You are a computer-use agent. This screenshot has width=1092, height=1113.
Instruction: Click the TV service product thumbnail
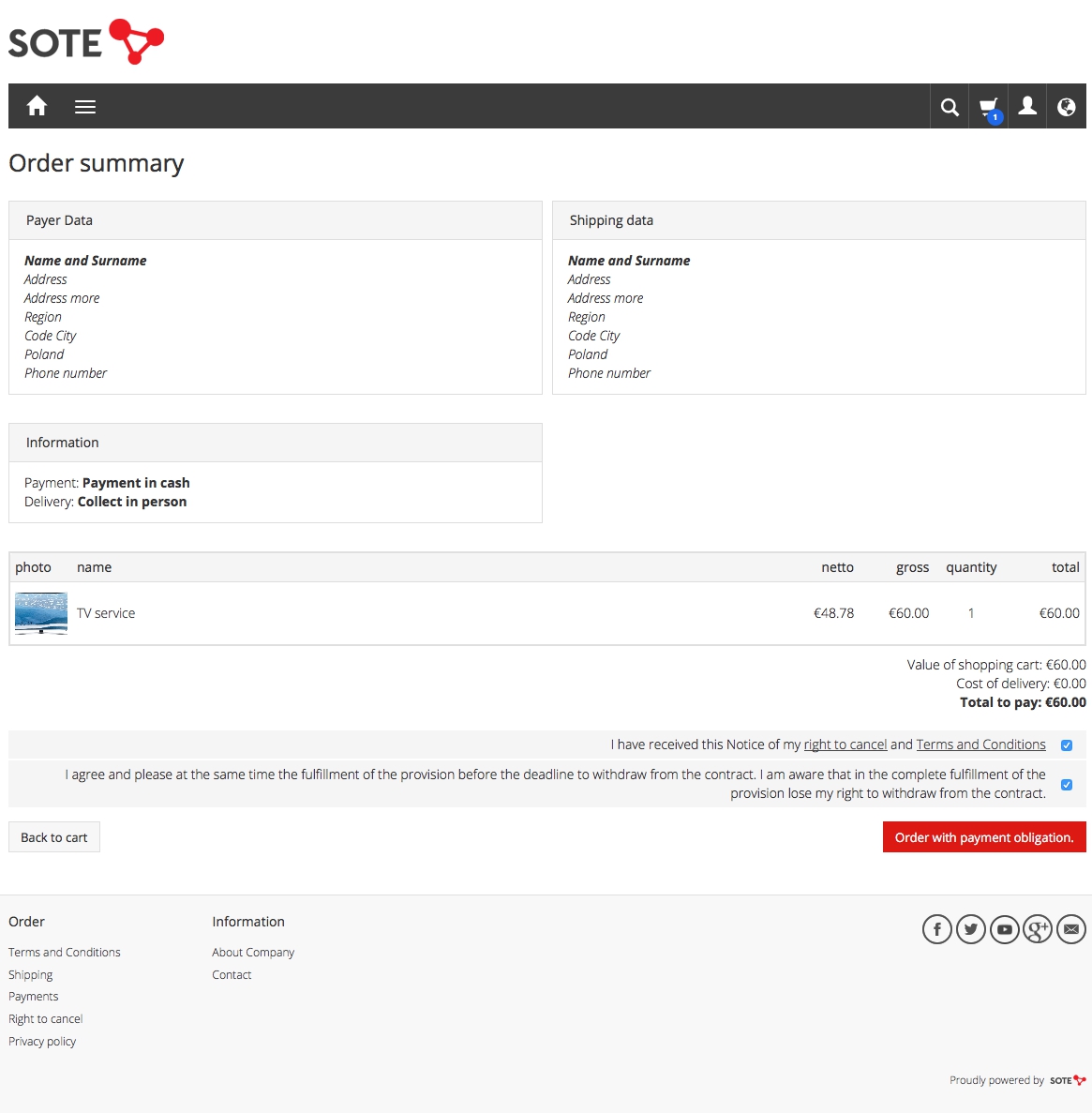(x=41, y=613)
